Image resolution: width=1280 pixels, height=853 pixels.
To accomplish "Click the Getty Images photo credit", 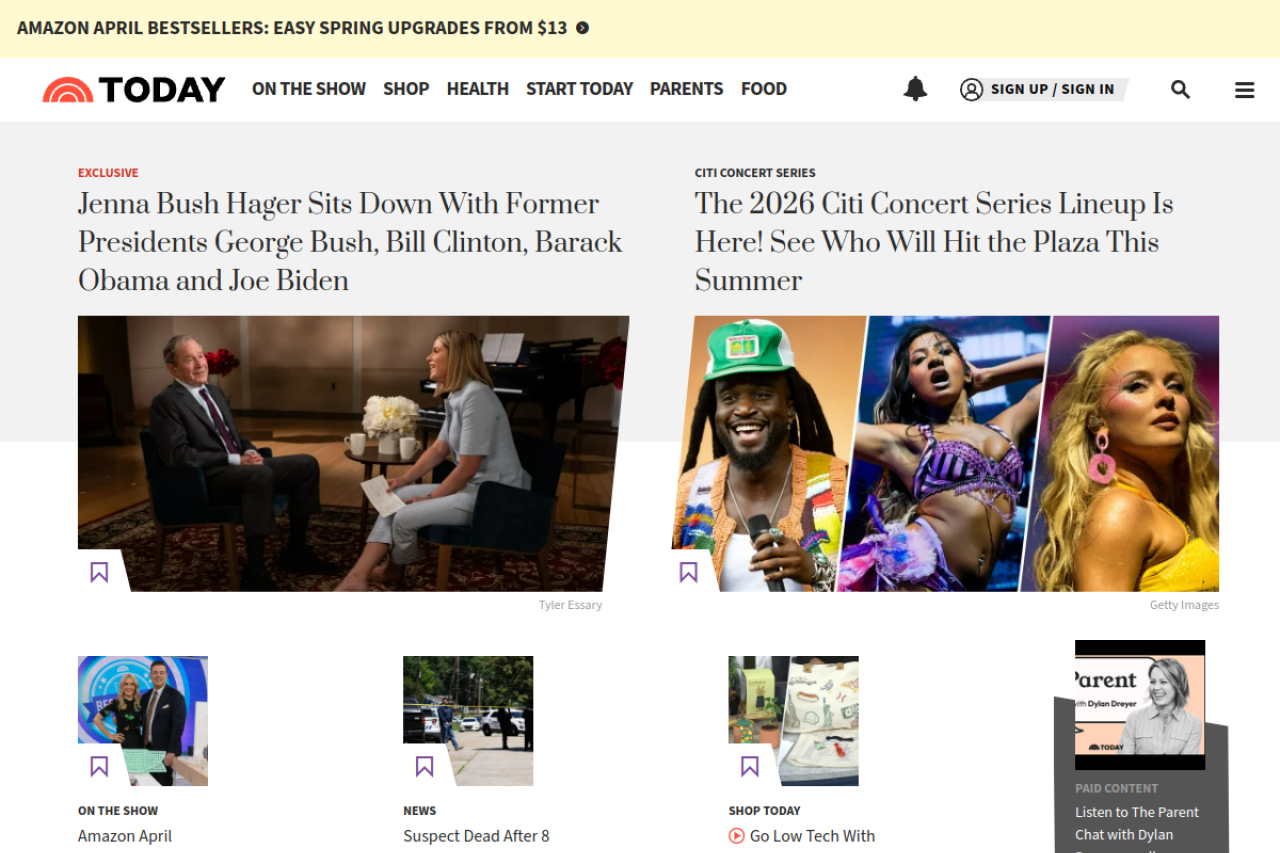I will click(x=1184, y=605).
